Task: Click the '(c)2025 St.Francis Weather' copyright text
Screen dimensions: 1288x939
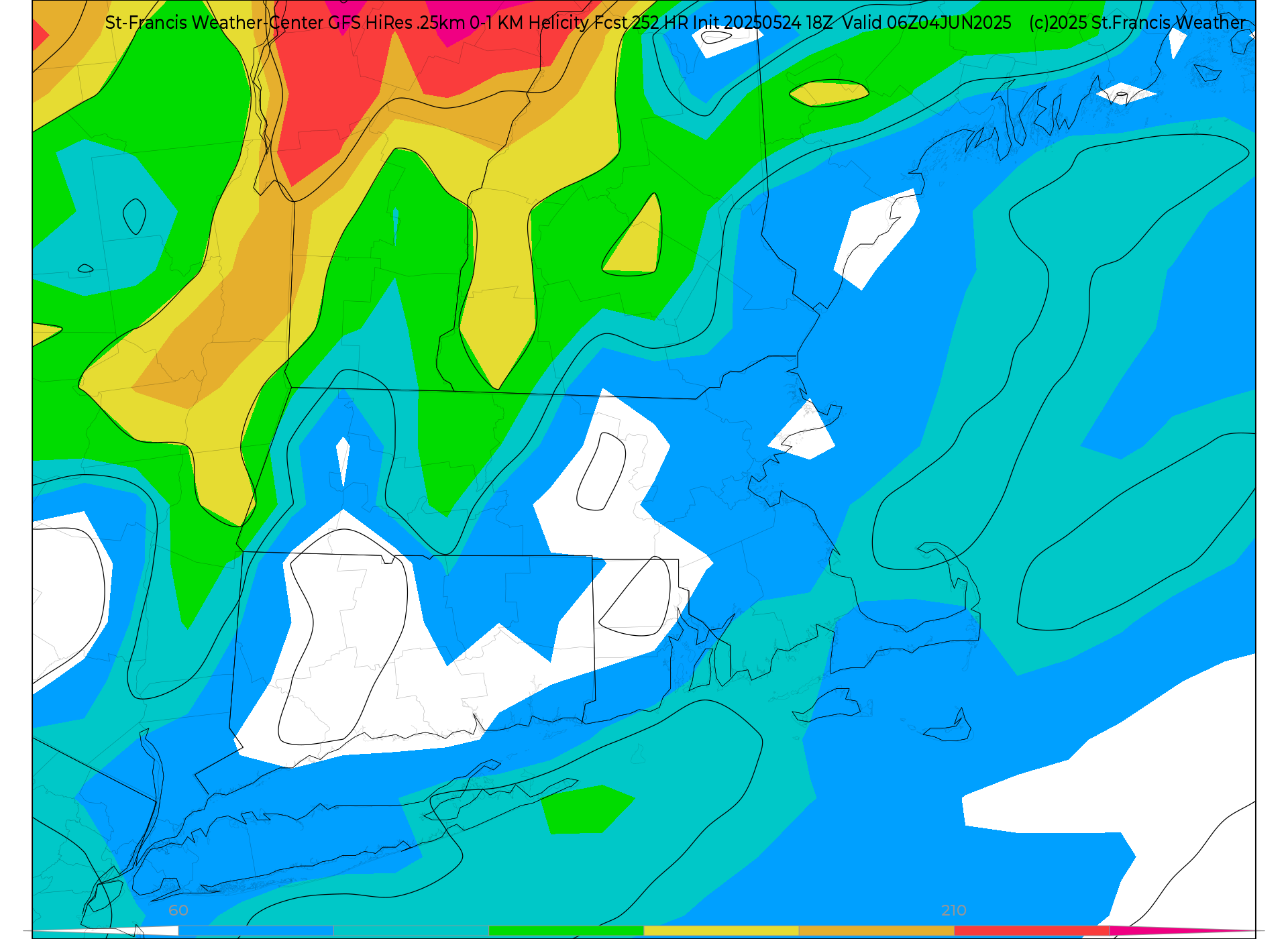Action: click(x=1137, y=23)
